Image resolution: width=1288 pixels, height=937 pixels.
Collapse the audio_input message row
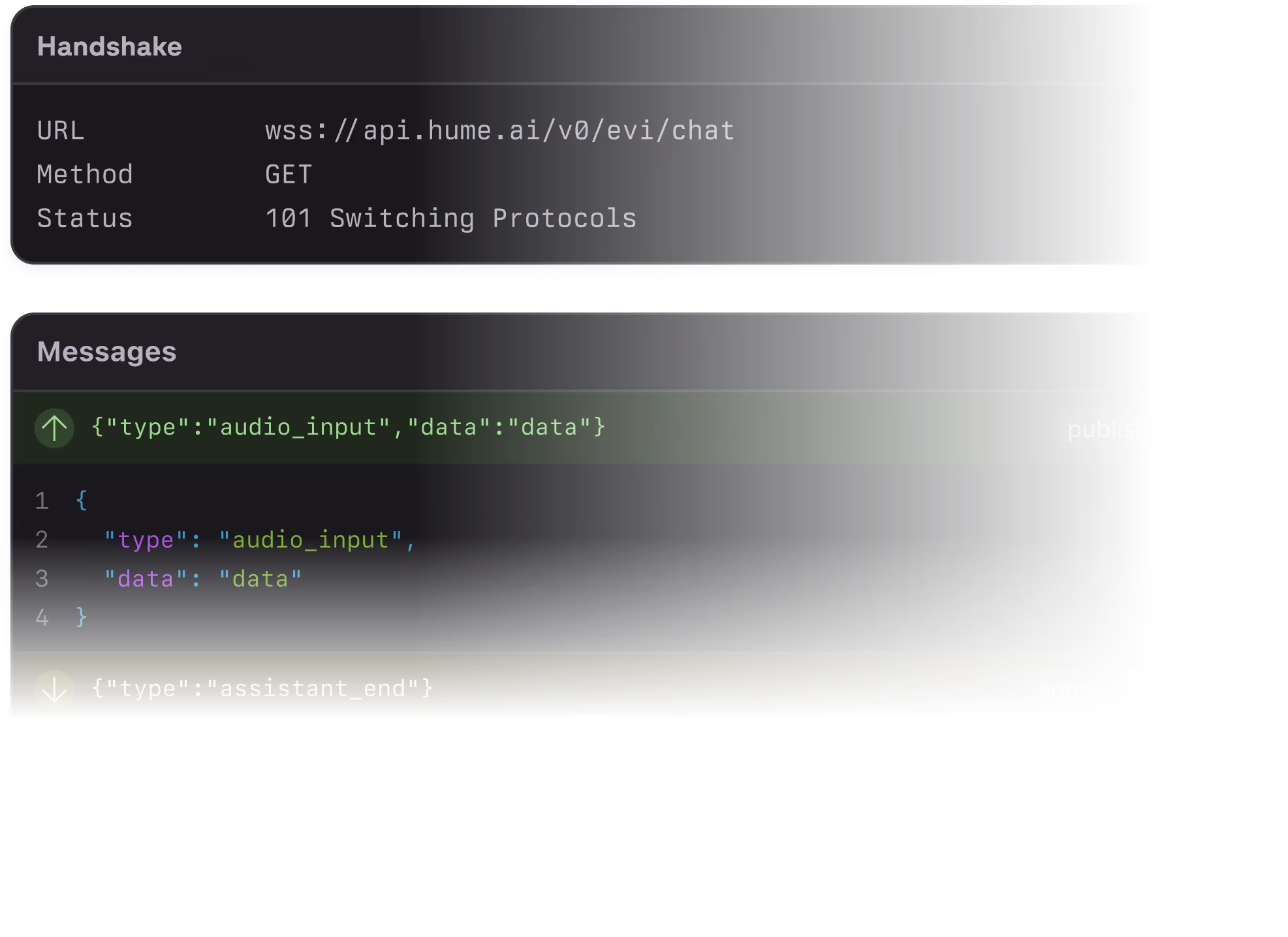pyautogui.click(x=347, y=427)
